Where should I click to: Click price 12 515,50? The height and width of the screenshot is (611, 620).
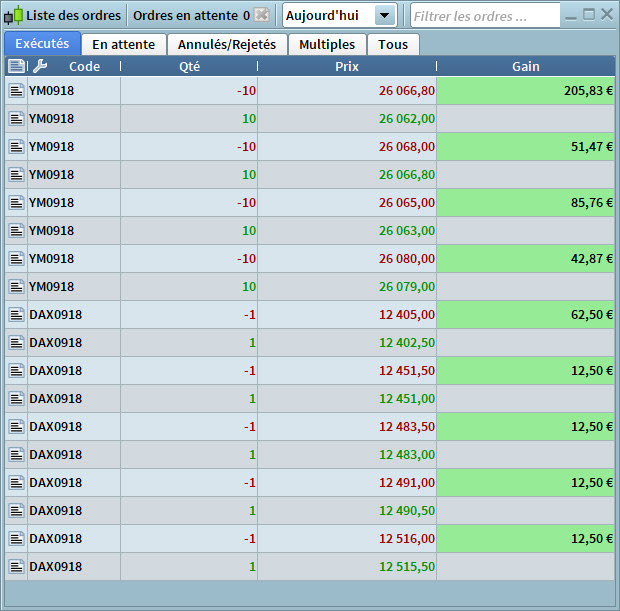click(x=407, y=567)
